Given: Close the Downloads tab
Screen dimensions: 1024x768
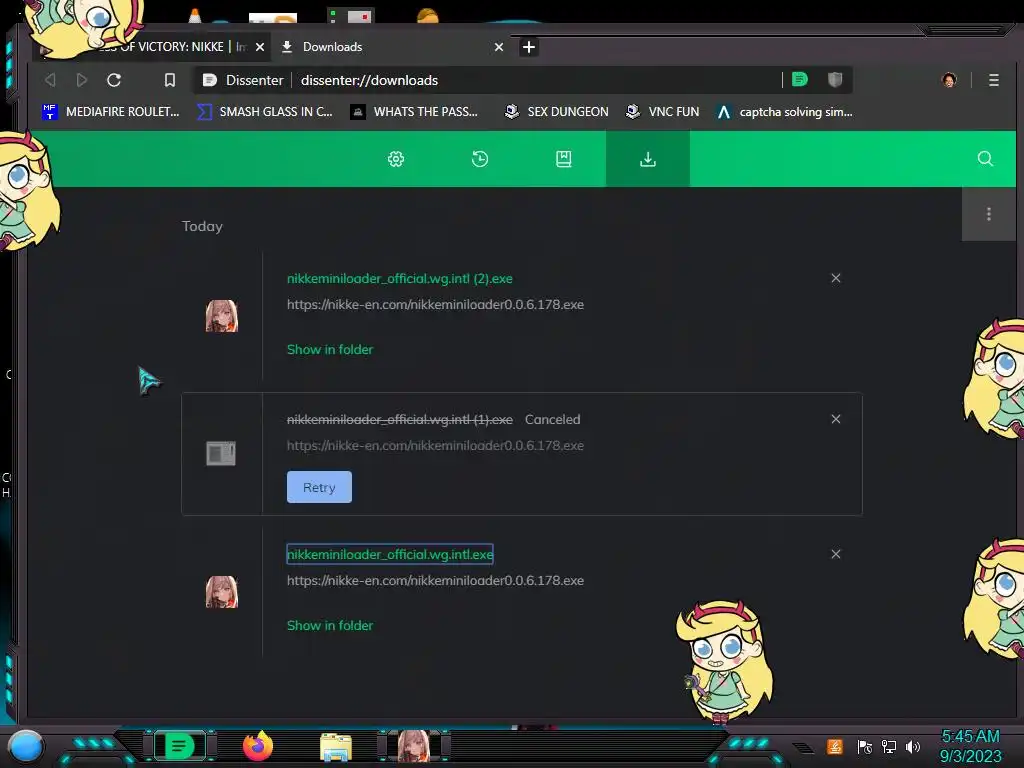Looking at the screenshot, I should 499,47.
